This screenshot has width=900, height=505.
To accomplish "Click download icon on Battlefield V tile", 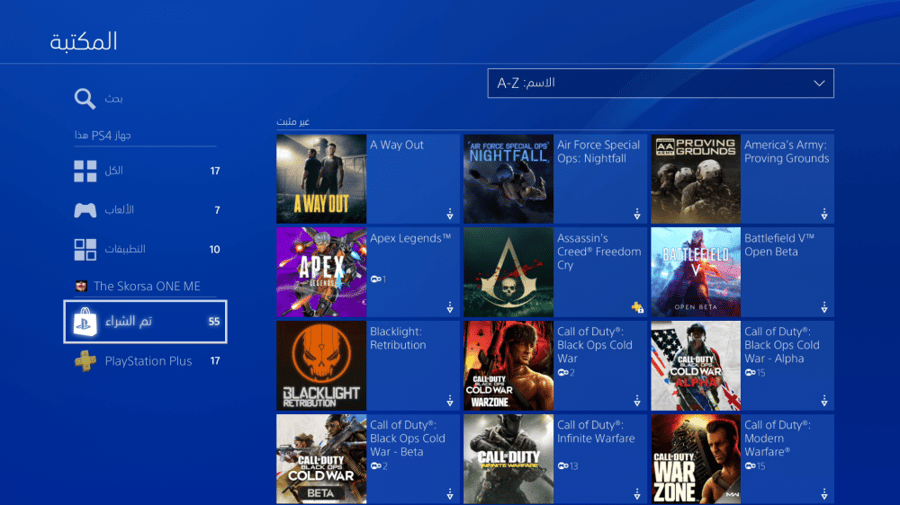I will coord(824,308).
